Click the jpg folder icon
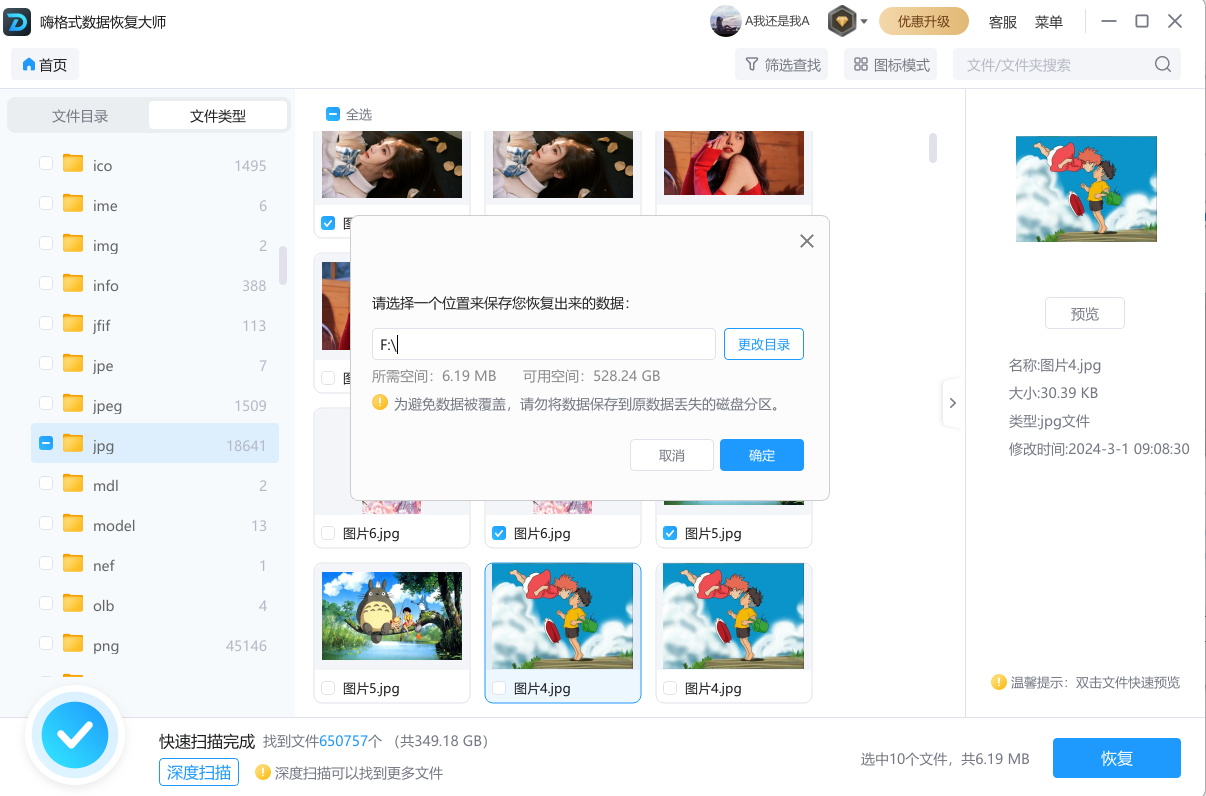Image resolution: width=1206 pixels, height=796 pixels. click(x=72, y=444)
